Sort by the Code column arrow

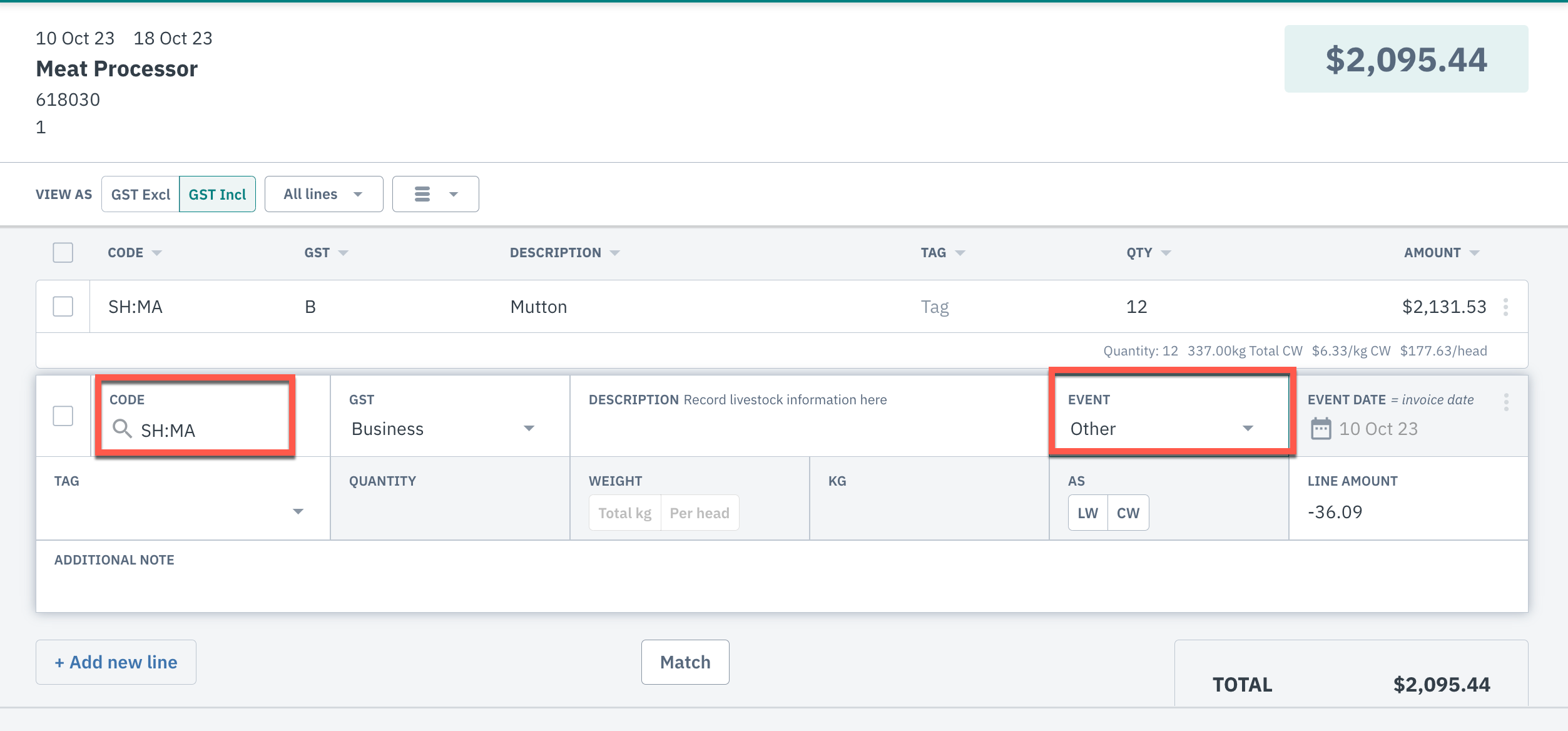[x=157, y=253]
